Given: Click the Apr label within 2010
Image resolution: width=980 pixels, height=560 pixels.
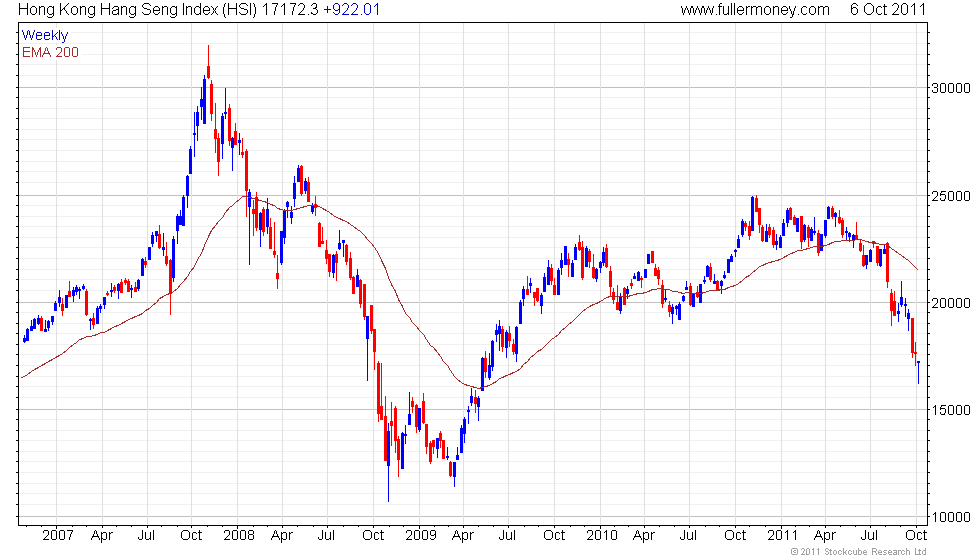Looking at the screenshot, I should (x=644, y=536).
